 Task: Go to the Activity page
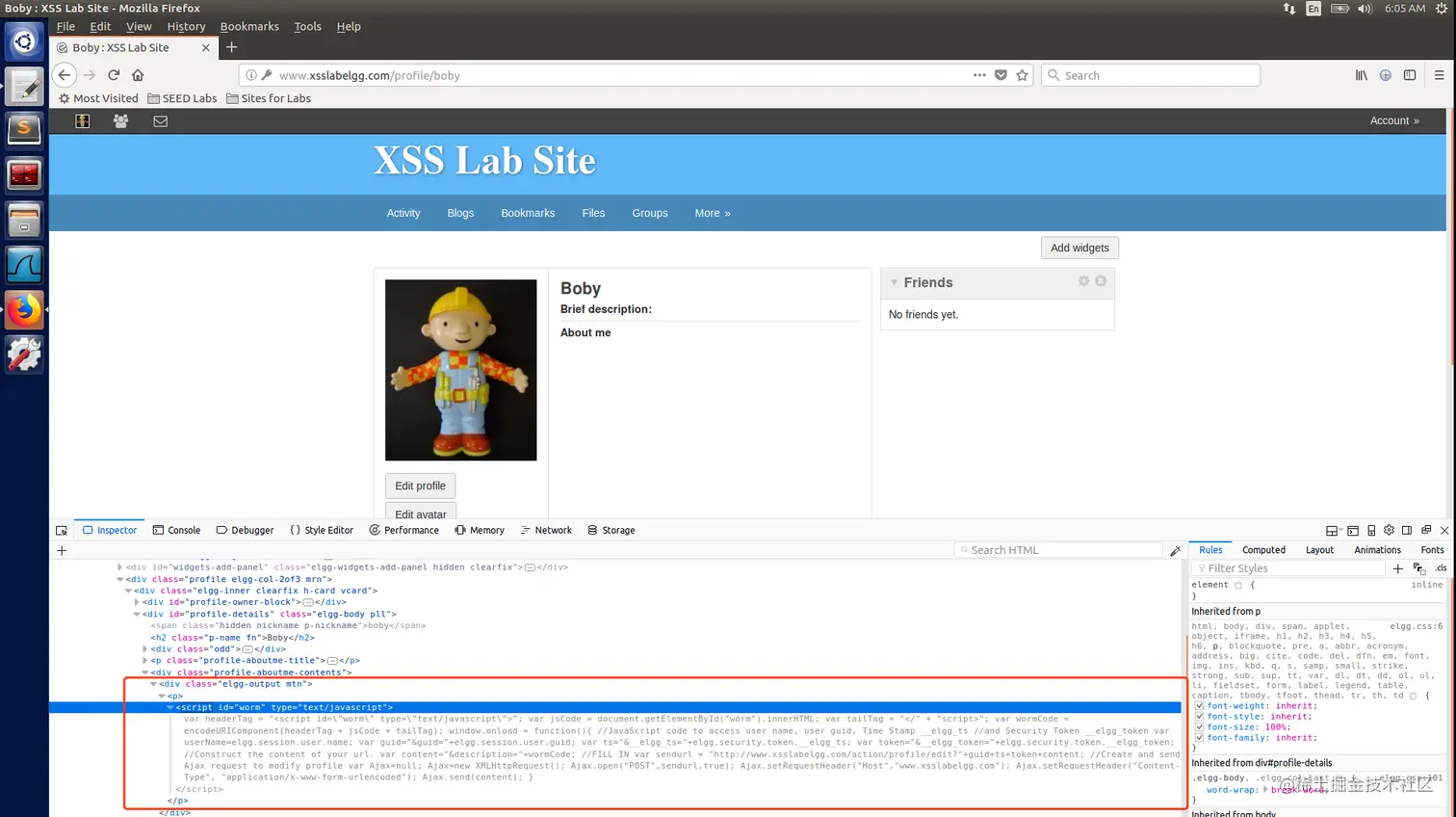pyautogui.click(x=403, y=213)
